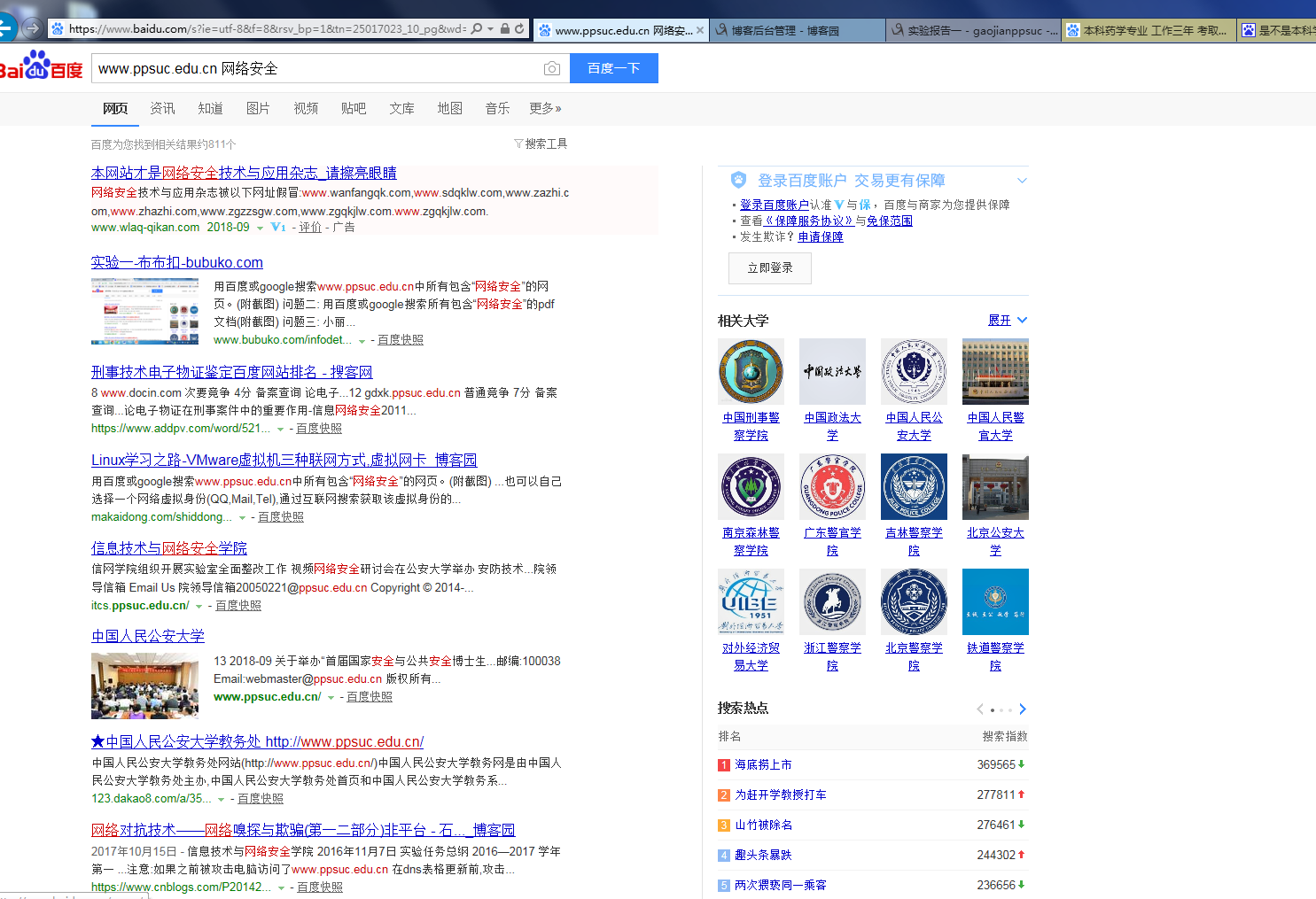
Task: Open dropdown arrow beside green www.ppsuc.edu.cn/ URL
Action: pyautogui.click(x=331, y=698)
